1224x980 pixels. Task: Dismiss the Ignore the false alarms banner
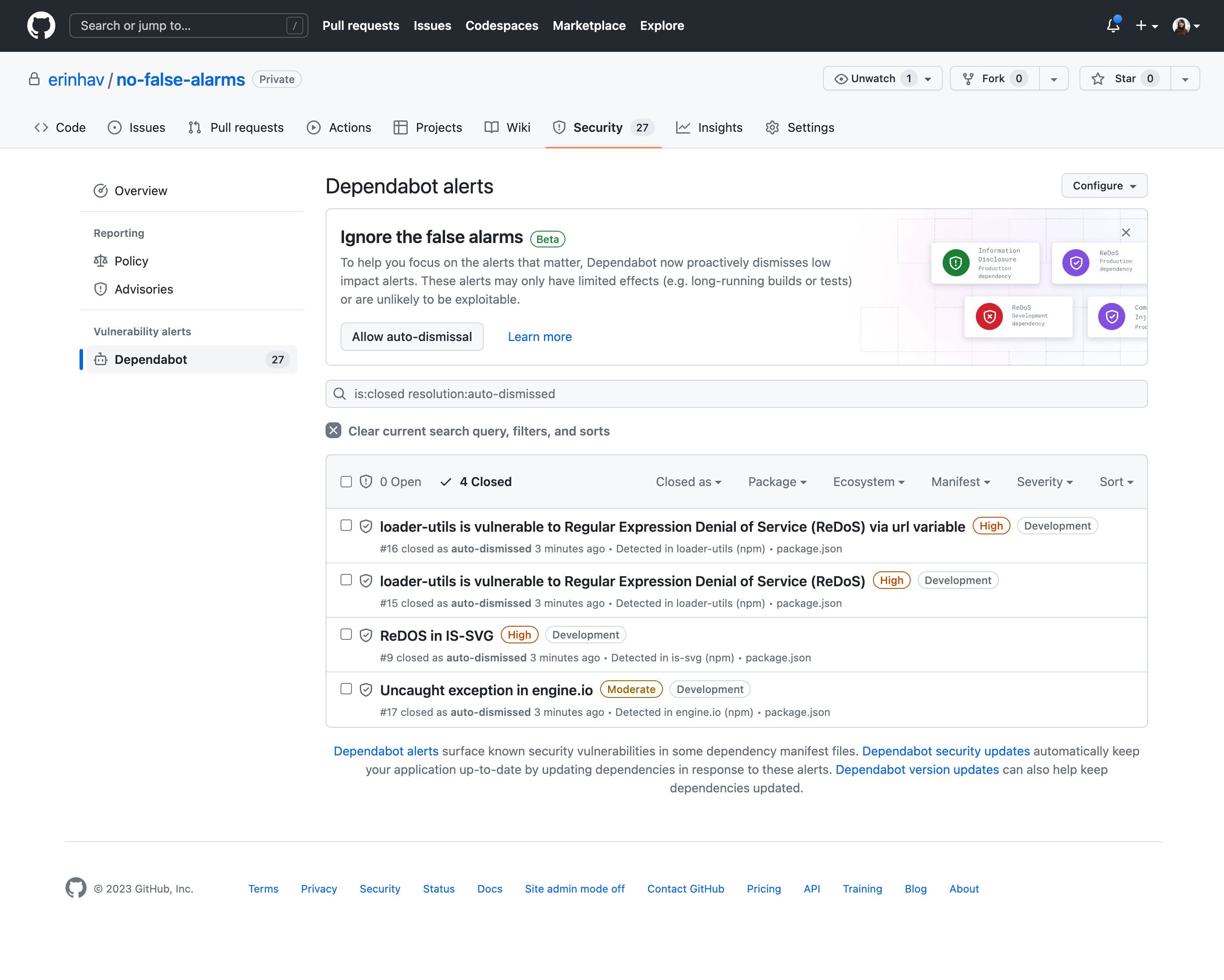(1126, 232)
